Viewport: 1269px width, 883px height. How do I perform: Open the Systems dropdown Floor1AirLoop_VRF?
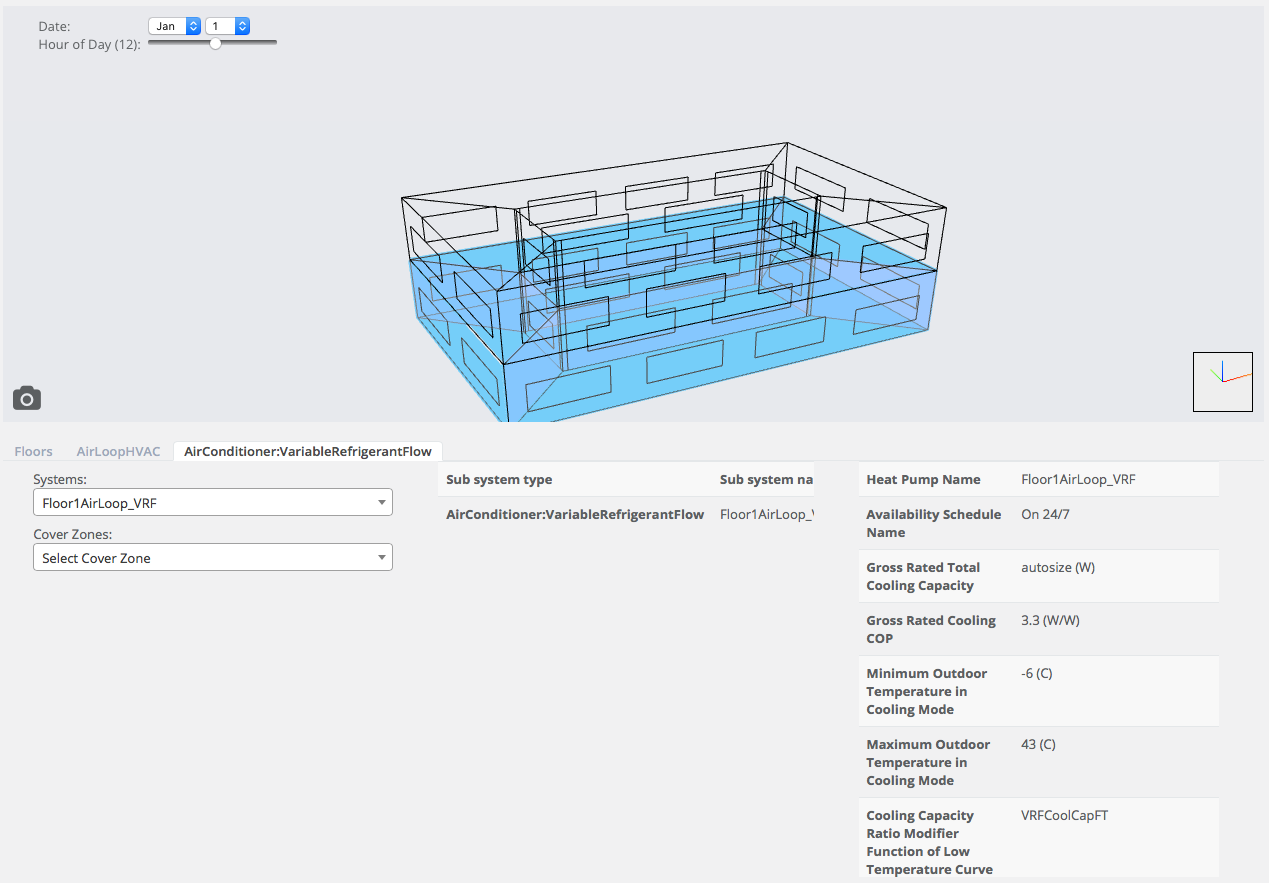[x=213, y=503]
